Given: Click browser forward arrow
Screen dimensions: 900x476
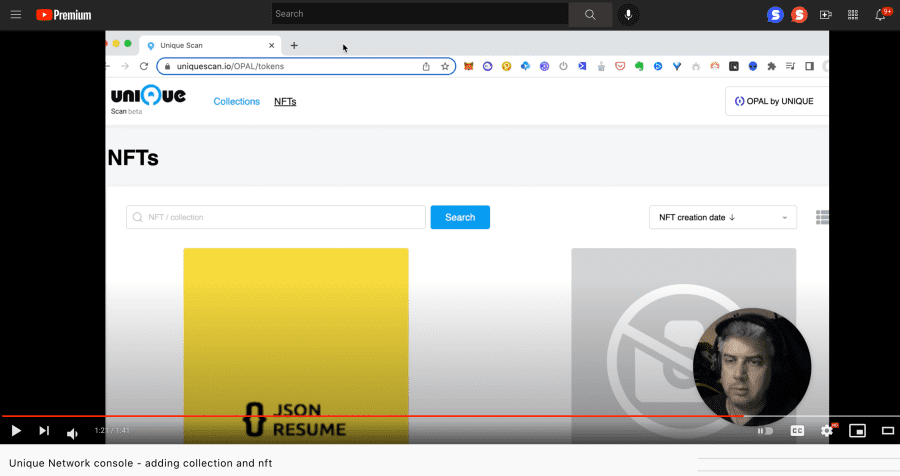Looking at the screenshot, I should (125, 66).
